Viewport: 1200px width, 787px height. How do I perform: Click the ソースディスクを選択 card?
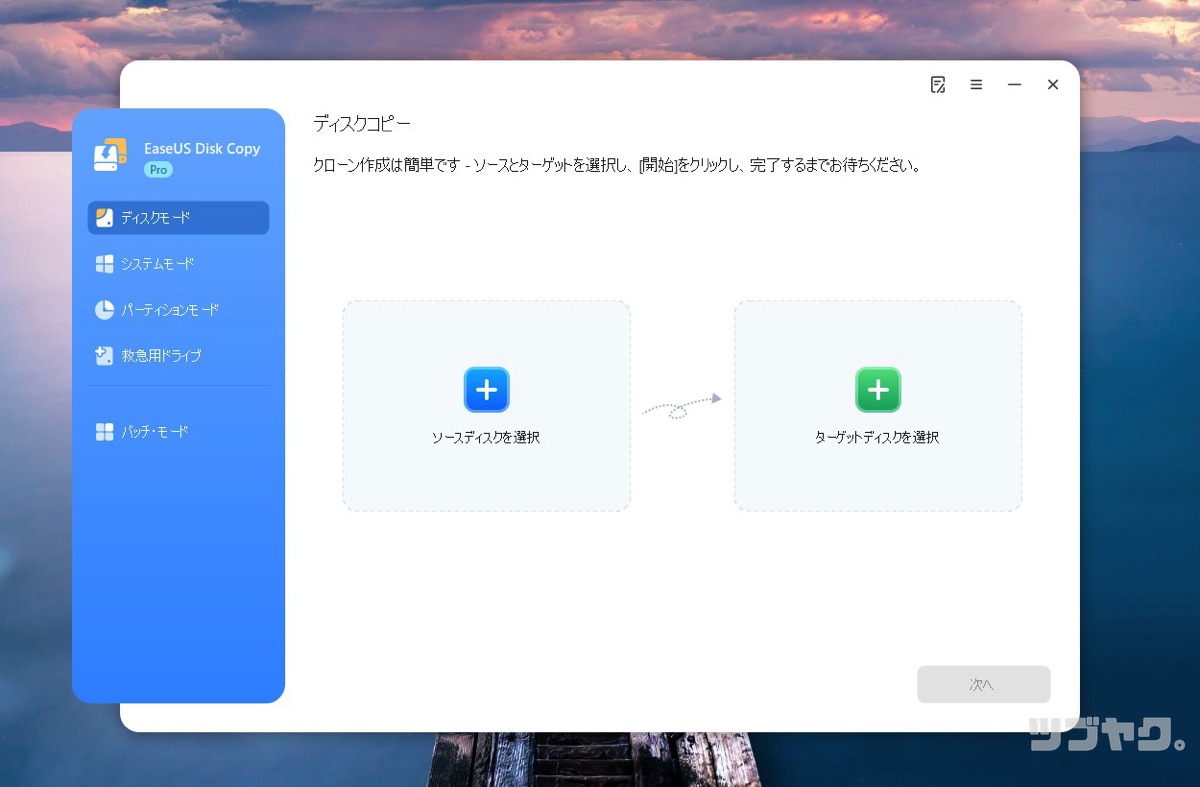pyautogui.click(x=486, y=405)
